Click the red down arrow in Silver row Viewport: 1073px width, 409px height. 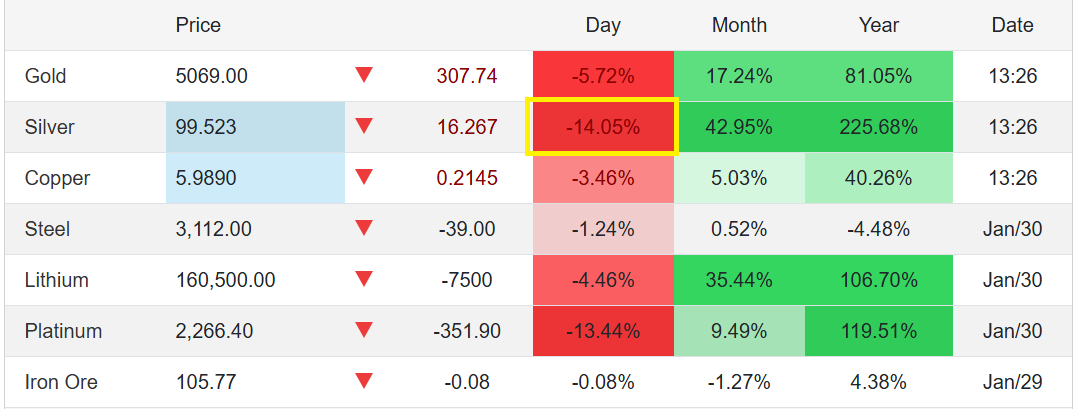(364, 126)
